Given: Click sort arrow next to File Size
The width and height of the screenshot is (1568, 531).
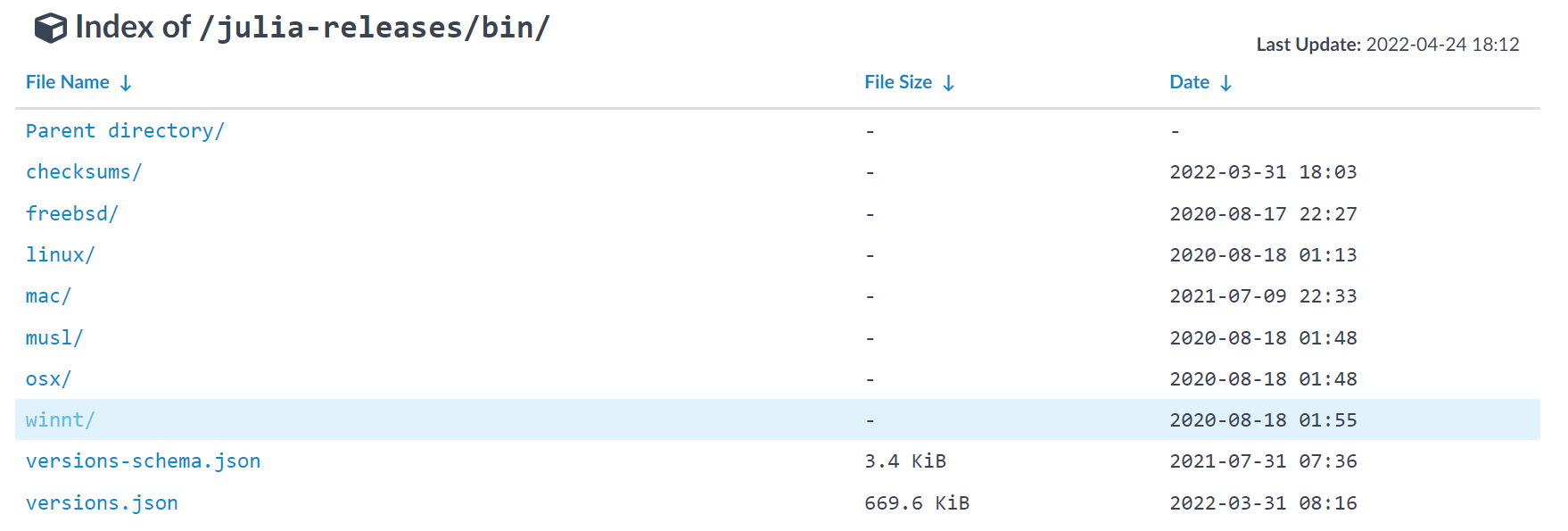Looking at the screenshot, I should coord(948,83).
